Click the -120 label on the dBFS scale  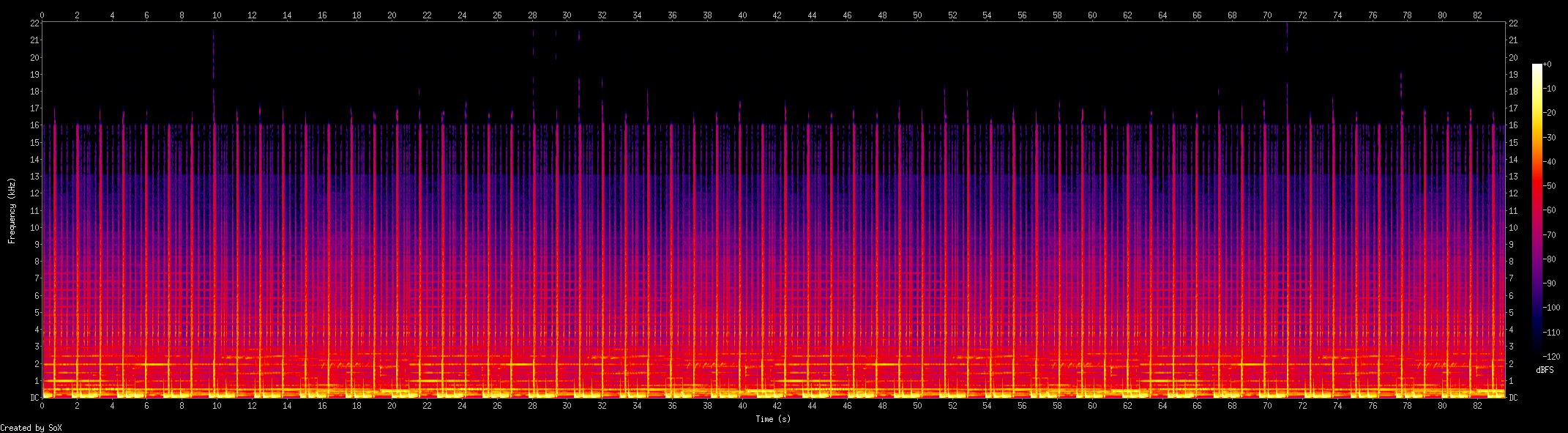tap(1551, 357)
